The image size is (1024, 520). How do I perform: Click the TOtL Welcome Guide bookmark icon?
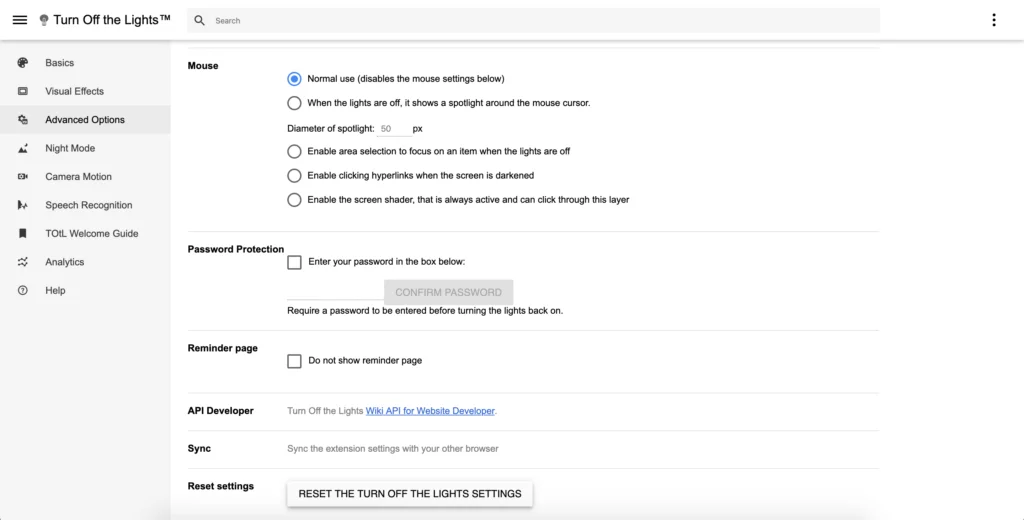pyautogui.click(x=23, y=234)
